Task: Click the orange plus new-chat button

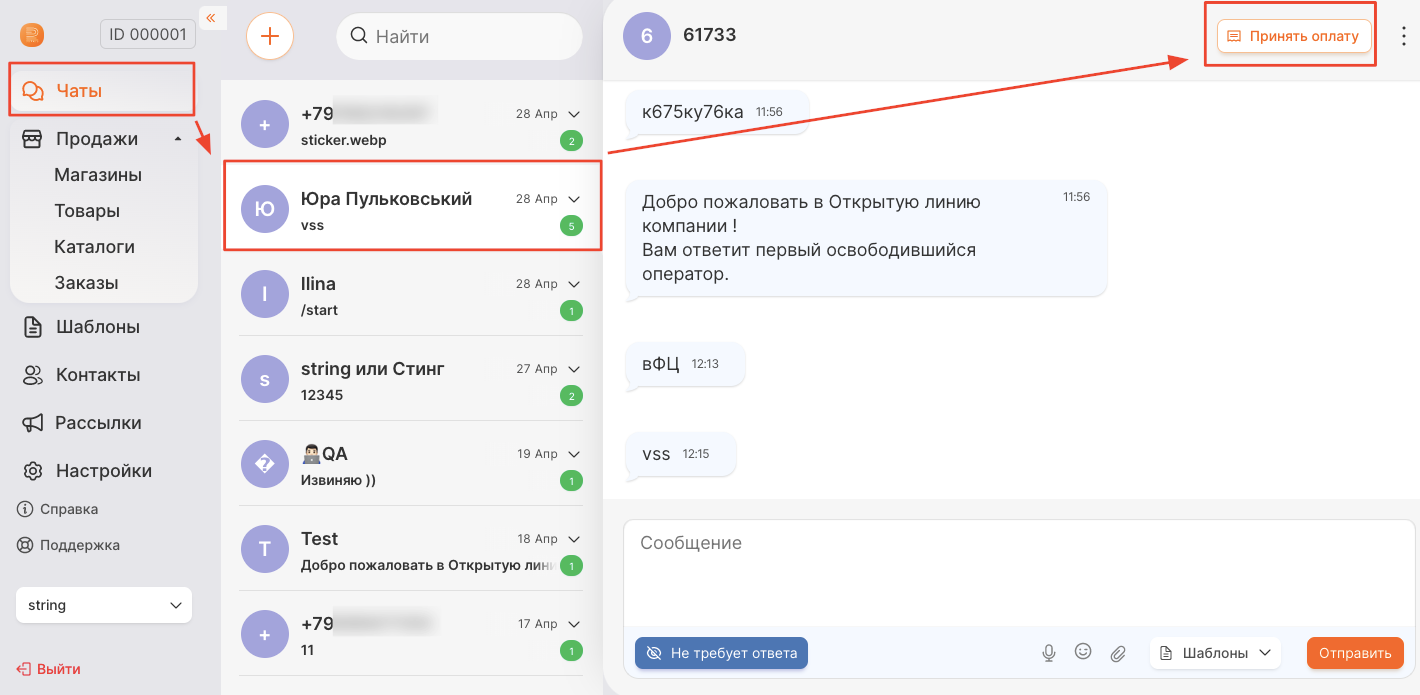Action: 270,37
